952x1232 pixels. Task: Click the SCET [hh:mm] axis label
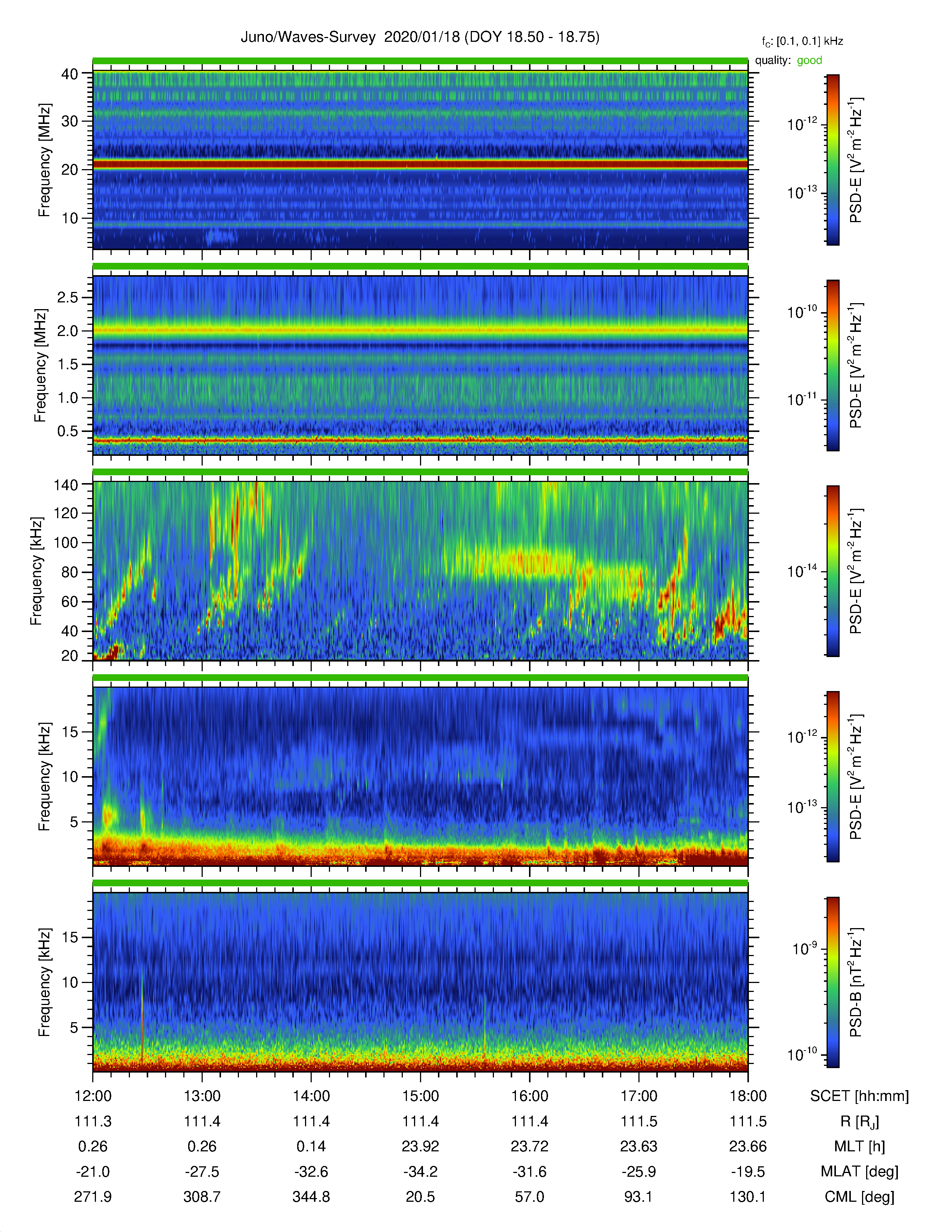point(859,1096)
